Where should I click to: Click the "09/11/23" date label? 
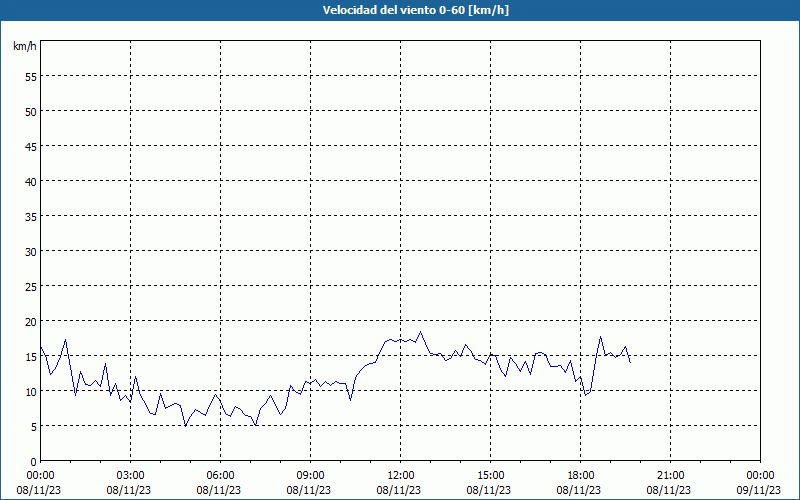[759, 490]
